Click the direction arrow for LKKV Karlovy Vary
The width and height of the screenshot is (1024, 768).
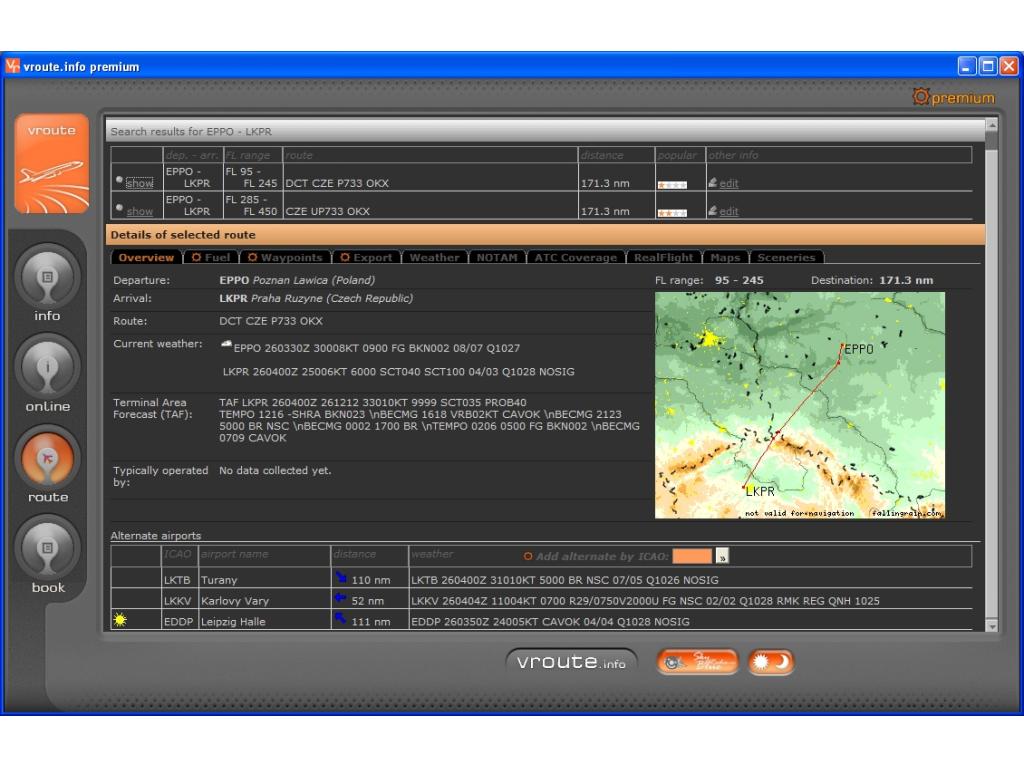[x=341, y=598]
